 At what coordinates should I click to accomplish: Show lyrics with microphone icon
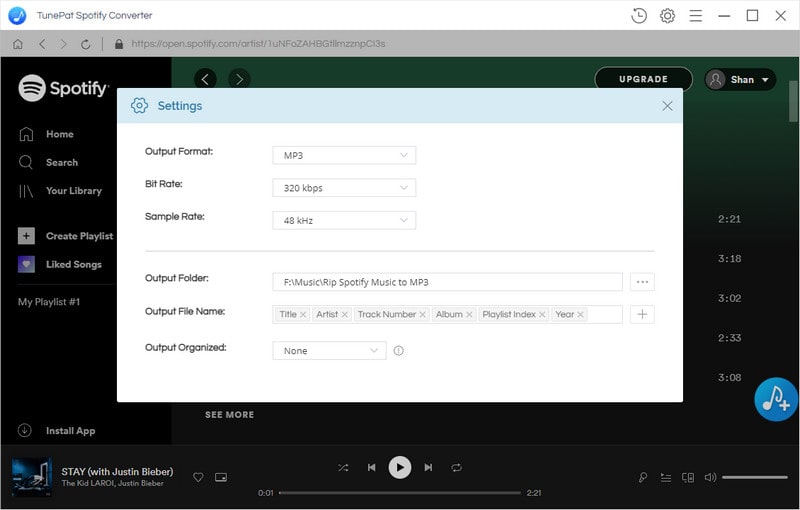(643, 477)
